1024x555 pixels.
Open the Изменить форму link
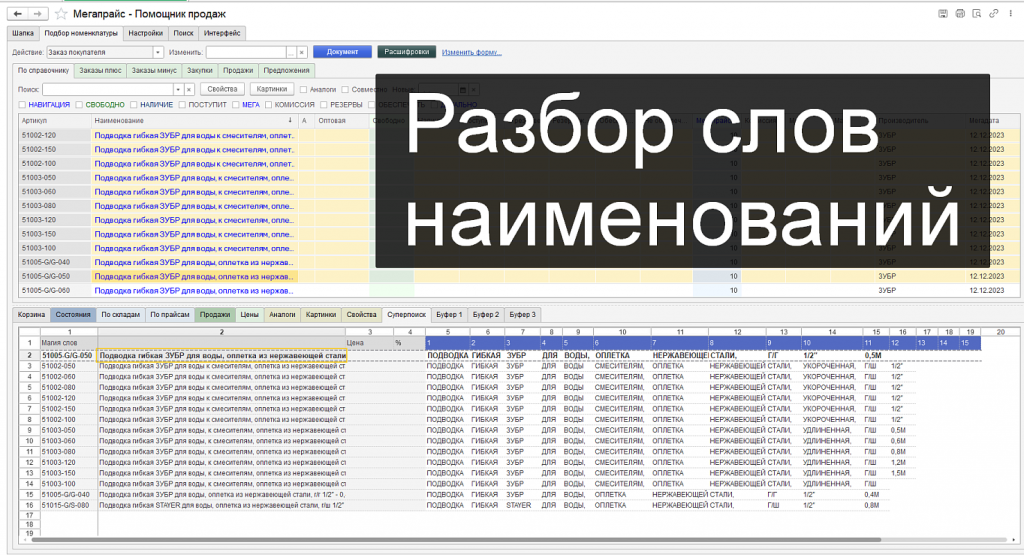[472, 52]
